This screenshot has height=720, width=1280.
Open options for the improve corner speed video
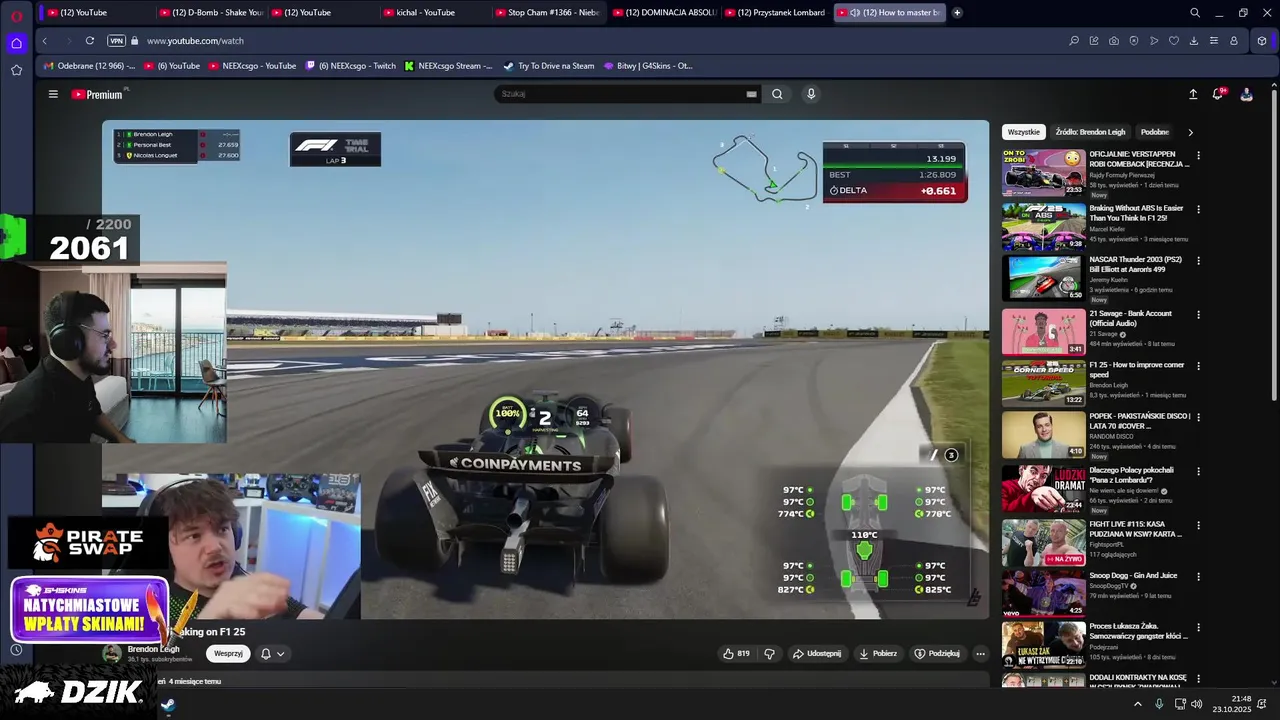[1198, 367]
